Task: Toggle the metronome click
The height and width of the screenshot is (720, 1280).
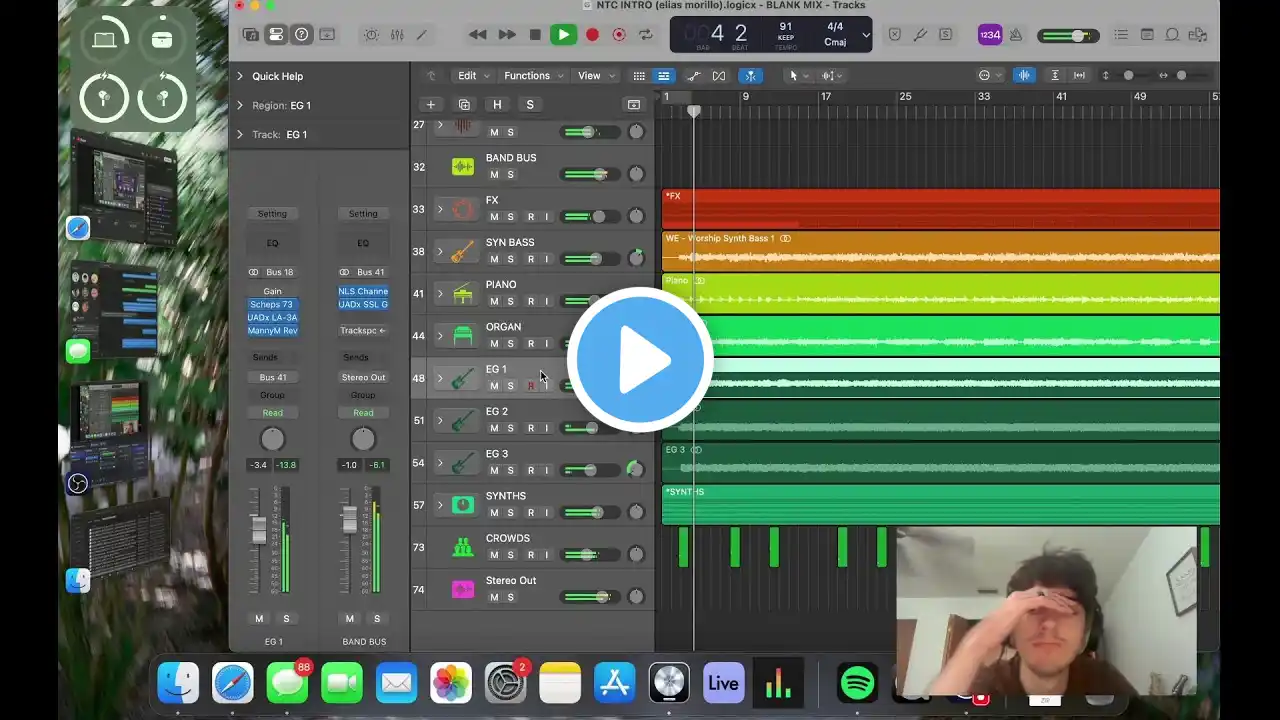Action: (x=1016, y=35)
